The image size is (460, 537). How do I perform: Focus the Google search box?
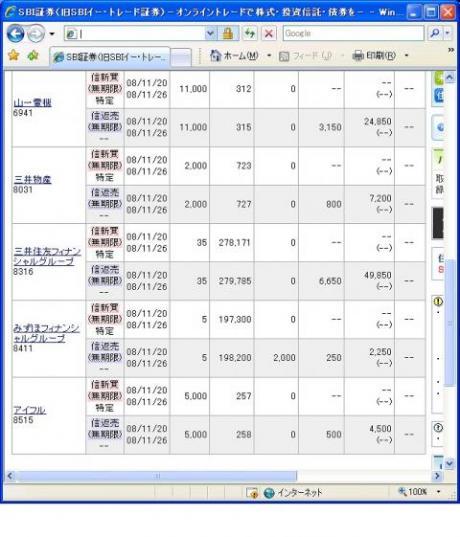tap(353, 34)
